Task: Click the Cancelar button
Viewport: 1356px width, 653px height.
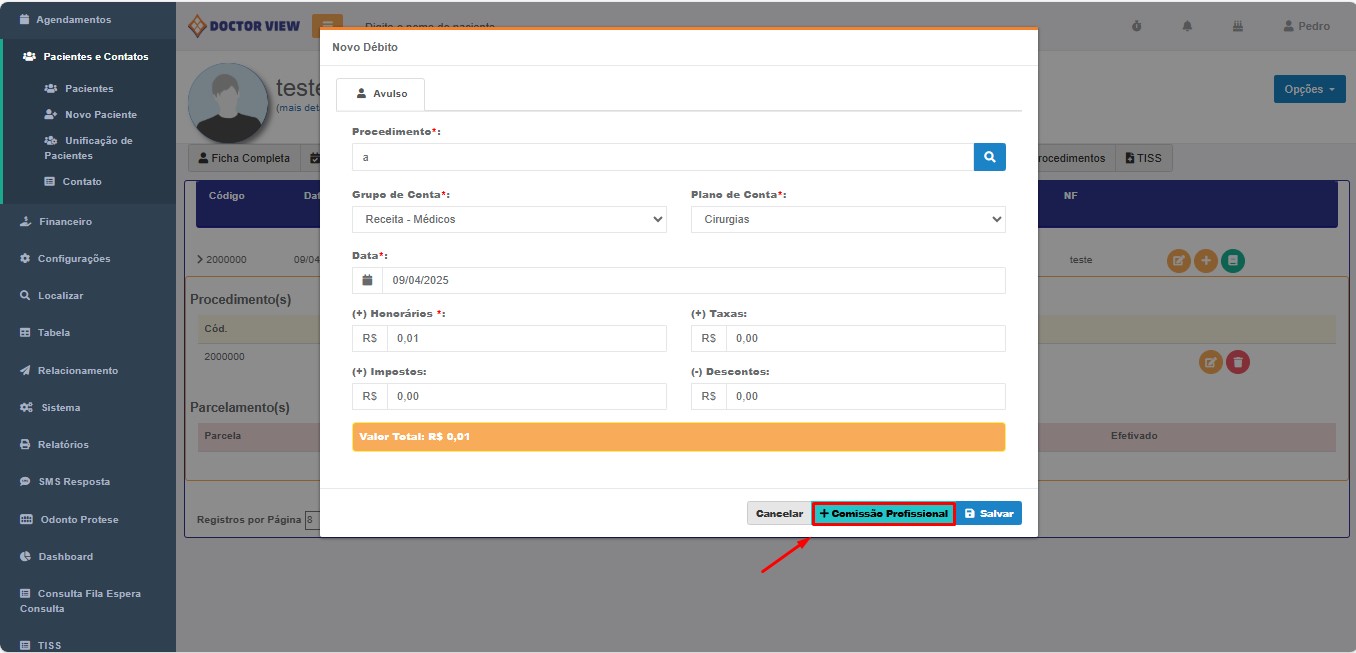Action: tap(779, 513)
